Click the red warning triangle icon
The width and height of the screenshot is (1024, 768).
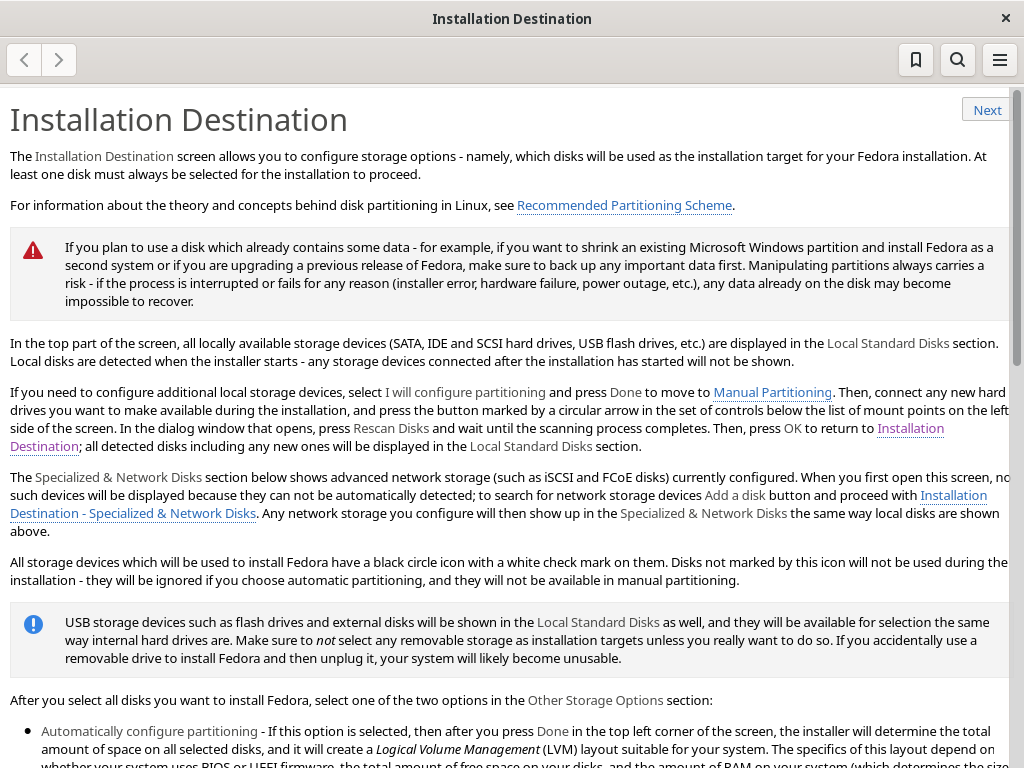(33, 250)
